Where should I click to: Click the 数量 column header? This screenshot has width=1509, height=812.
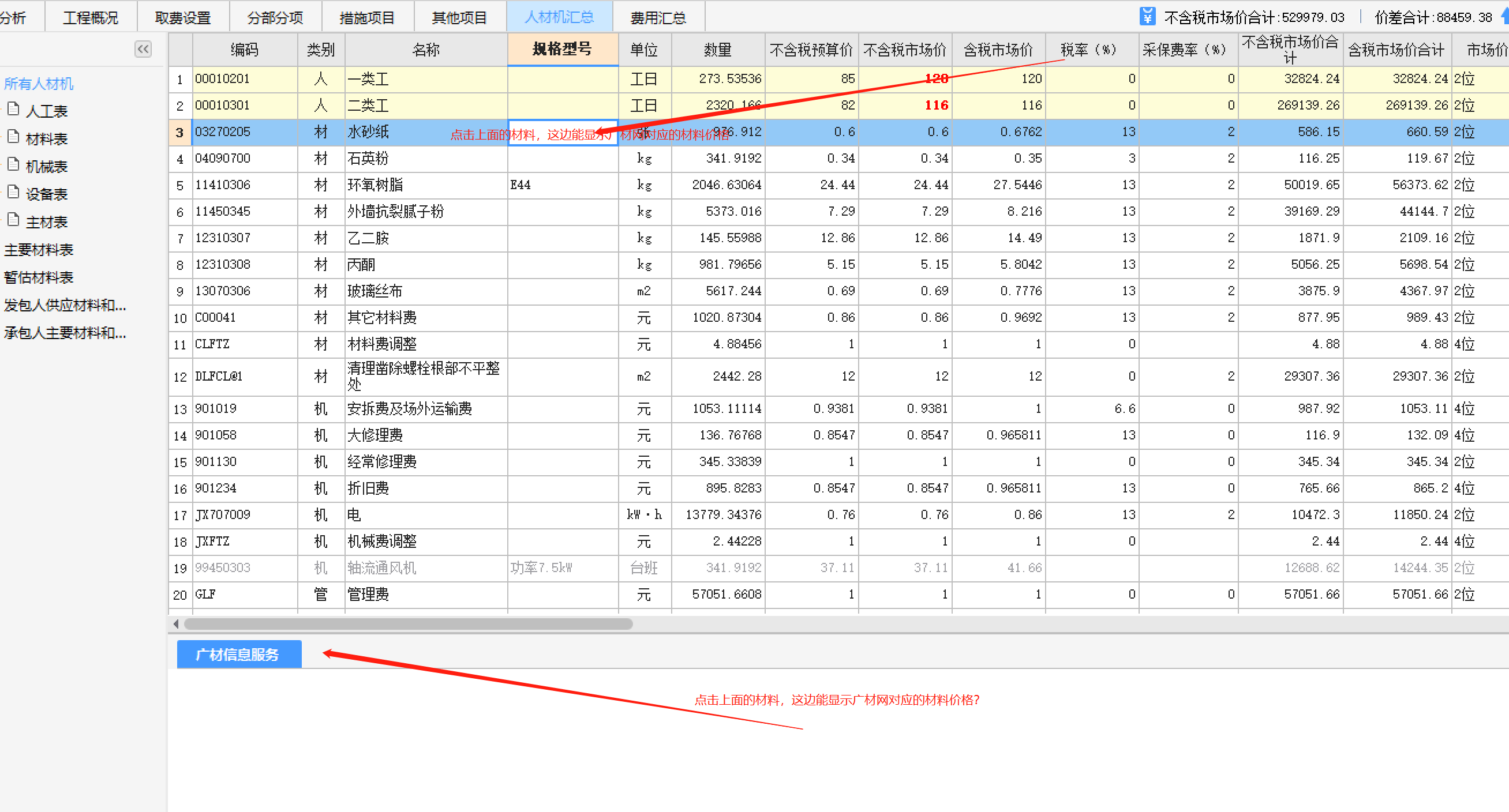(718, 50)
